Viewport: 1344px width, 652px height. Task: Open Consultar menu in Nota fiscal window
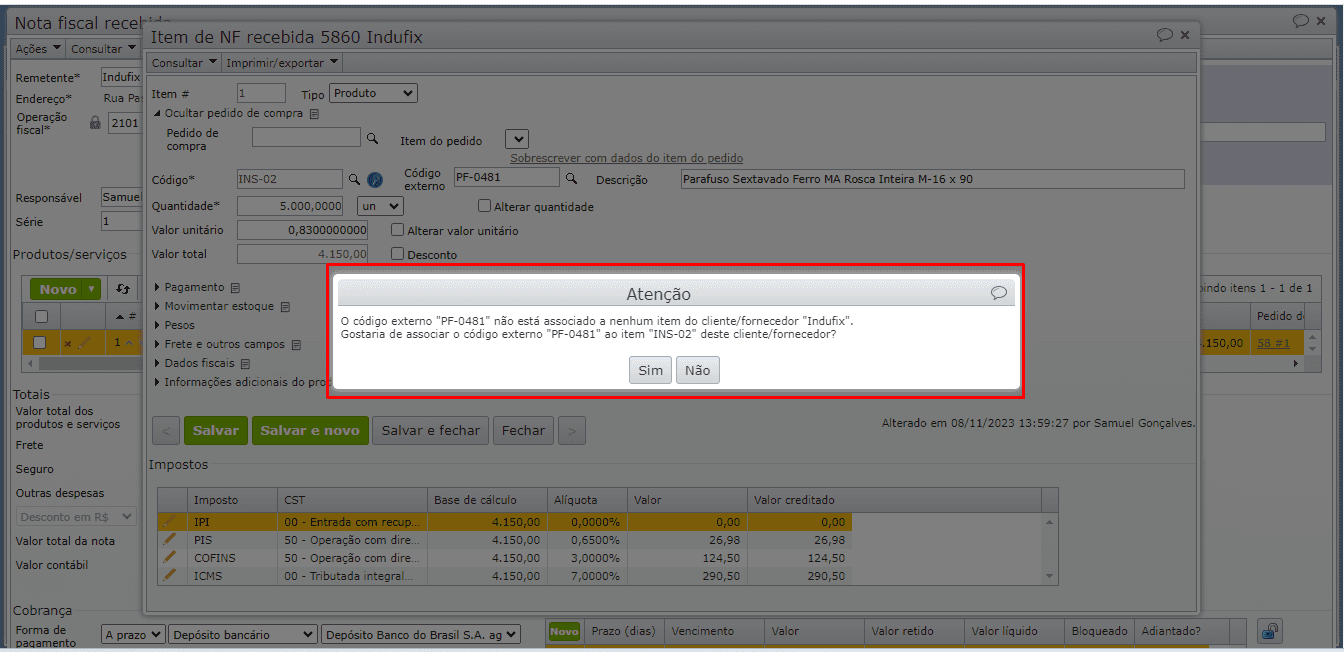[103, 48]
